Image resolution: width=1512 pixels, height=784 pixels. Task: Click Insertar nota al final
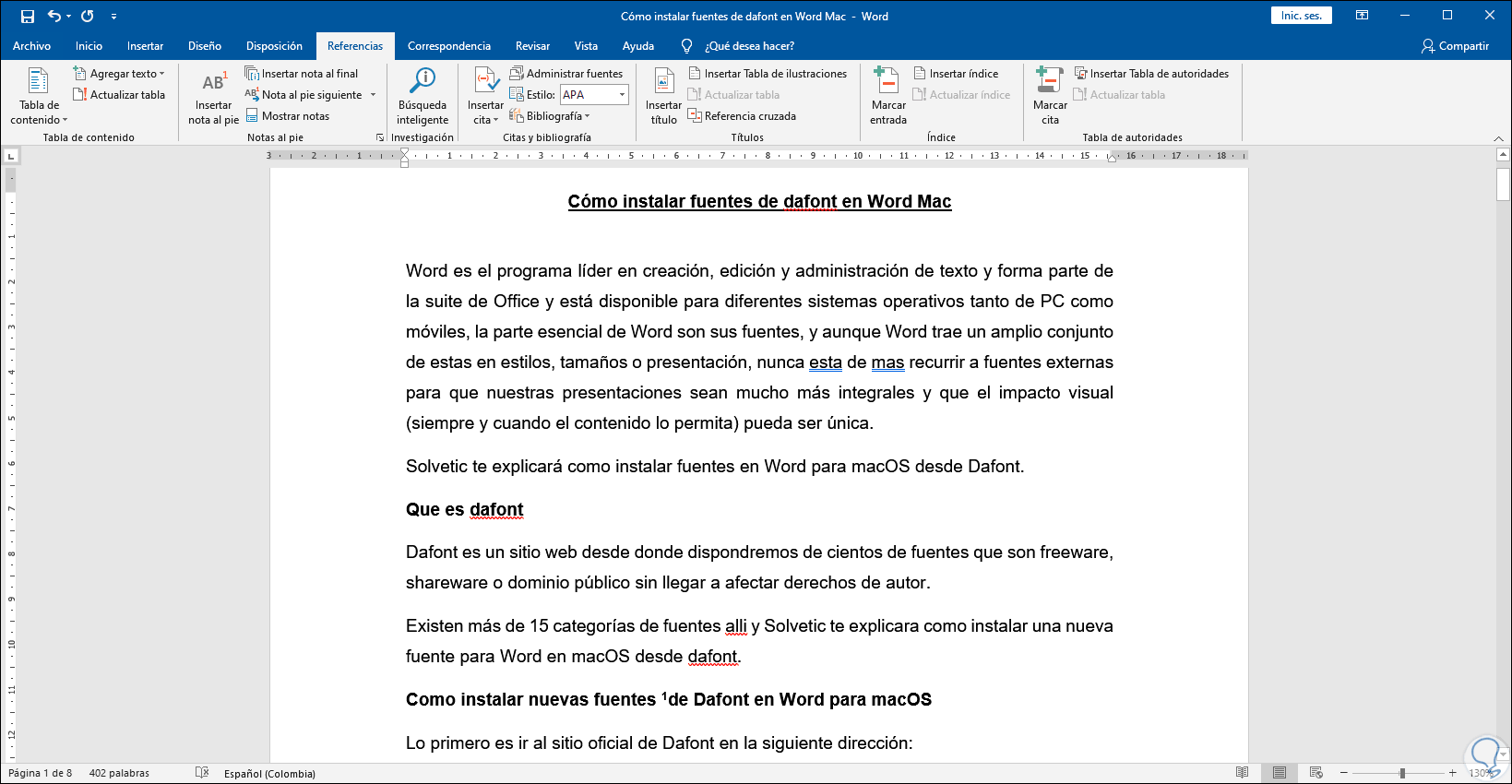tap(302, 74)
